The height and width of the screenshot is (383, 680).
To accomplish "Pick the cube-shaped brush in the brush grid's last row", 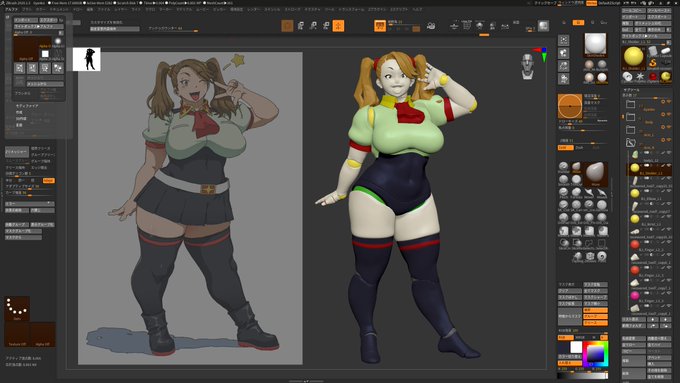I will pos(590,256).
